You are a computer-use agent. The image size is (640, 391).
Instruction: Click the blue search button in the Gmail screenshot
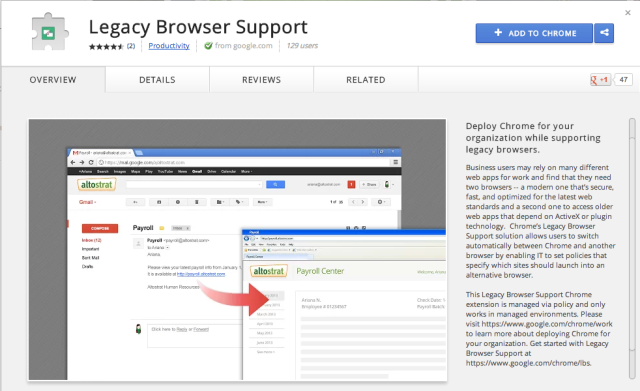point(276,185)
